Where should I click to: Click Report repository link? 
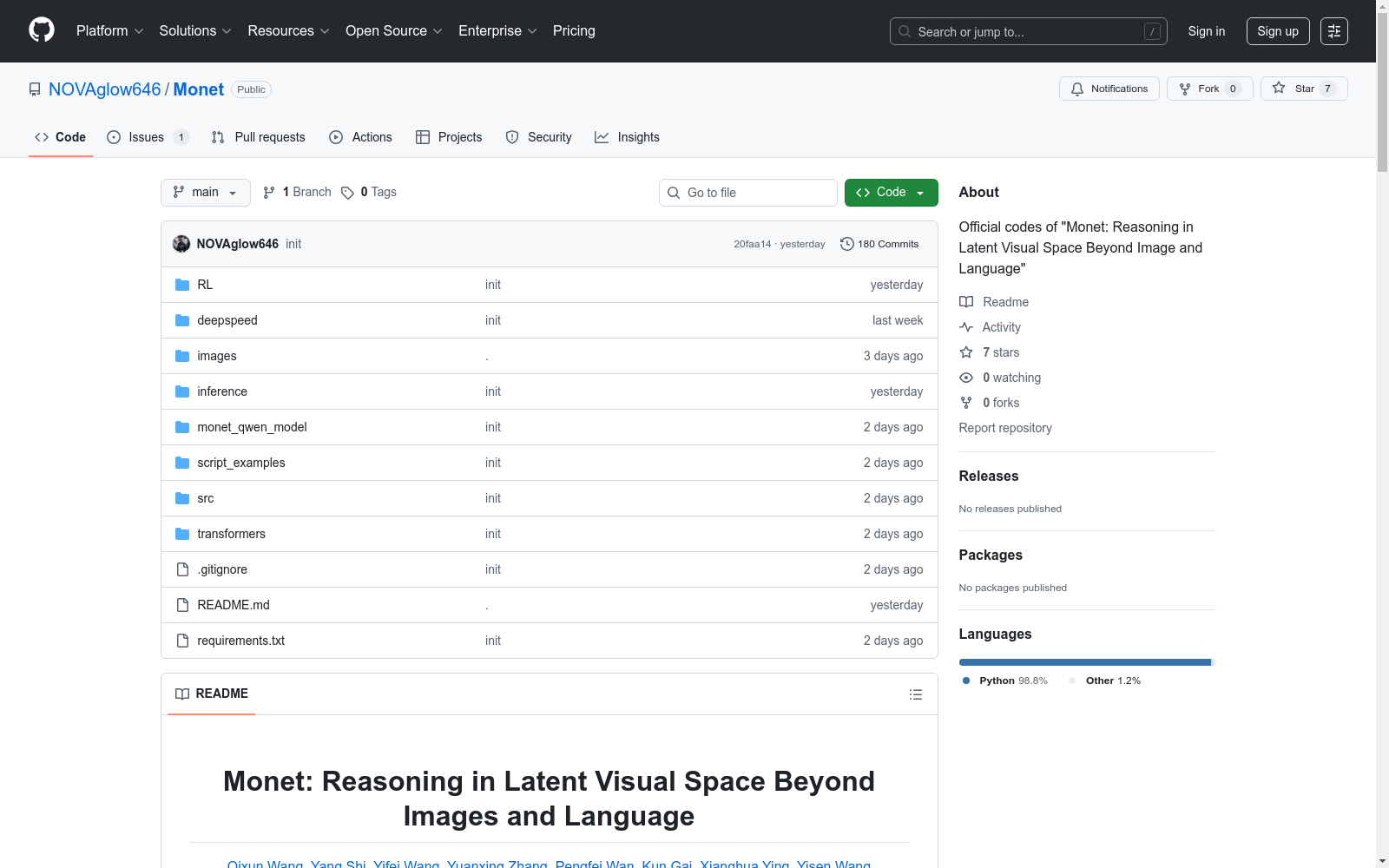1005,428
